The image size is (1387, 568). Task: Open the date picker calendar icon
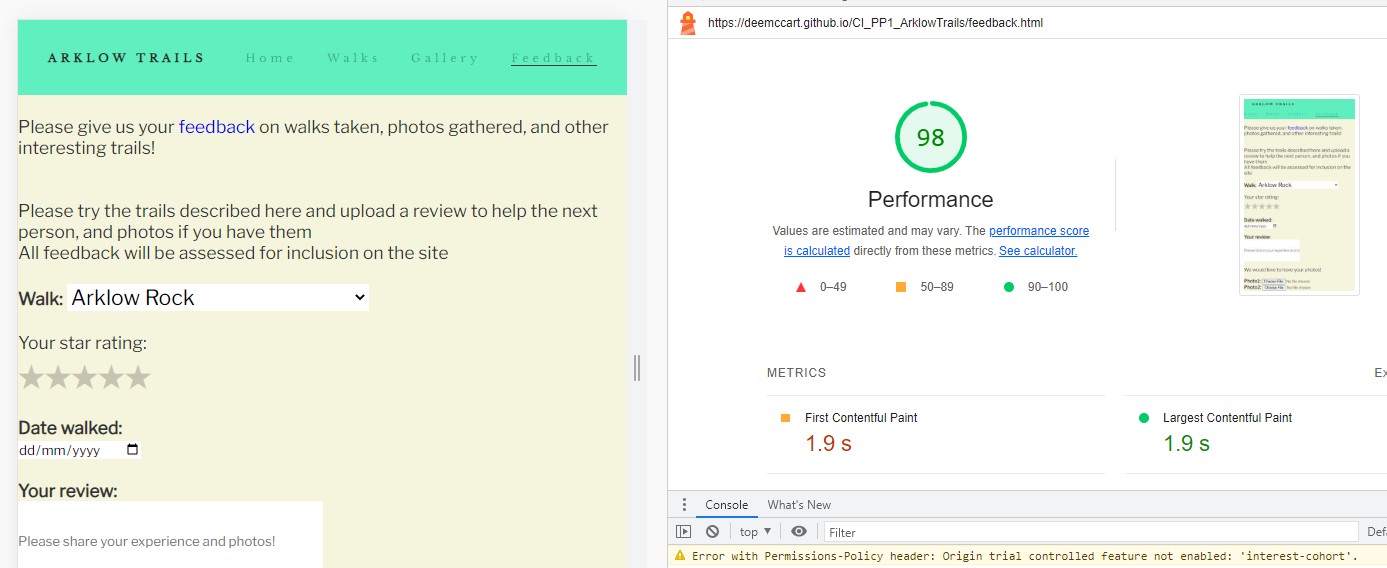[x=132, y=450]
